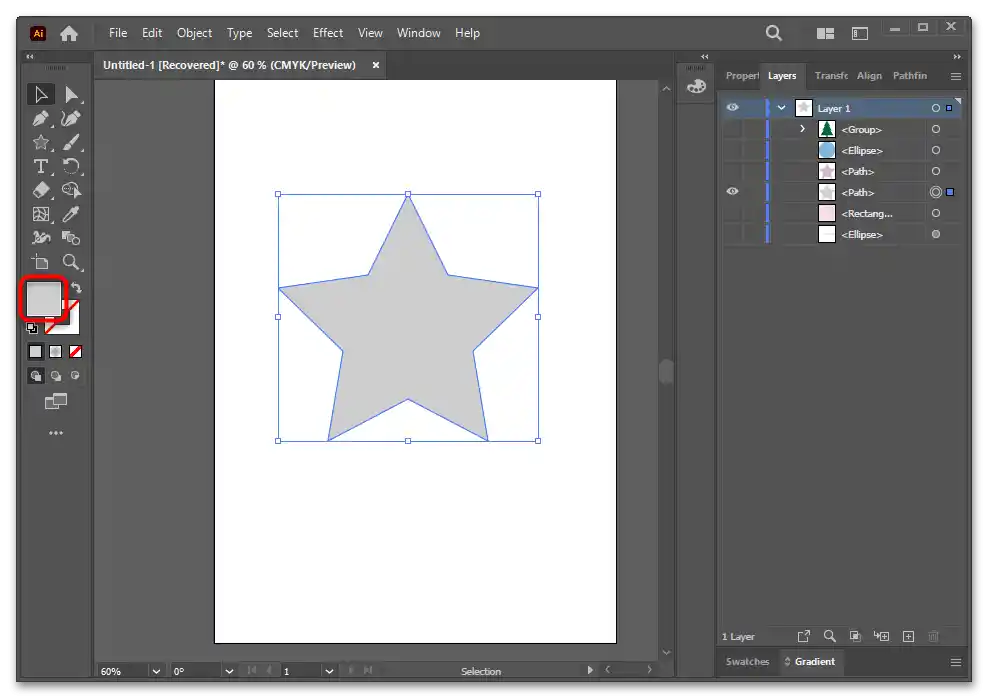Open the Effect menu
Image resolution: width=988 pixels, height=698 pixels.
pos(328,33)
